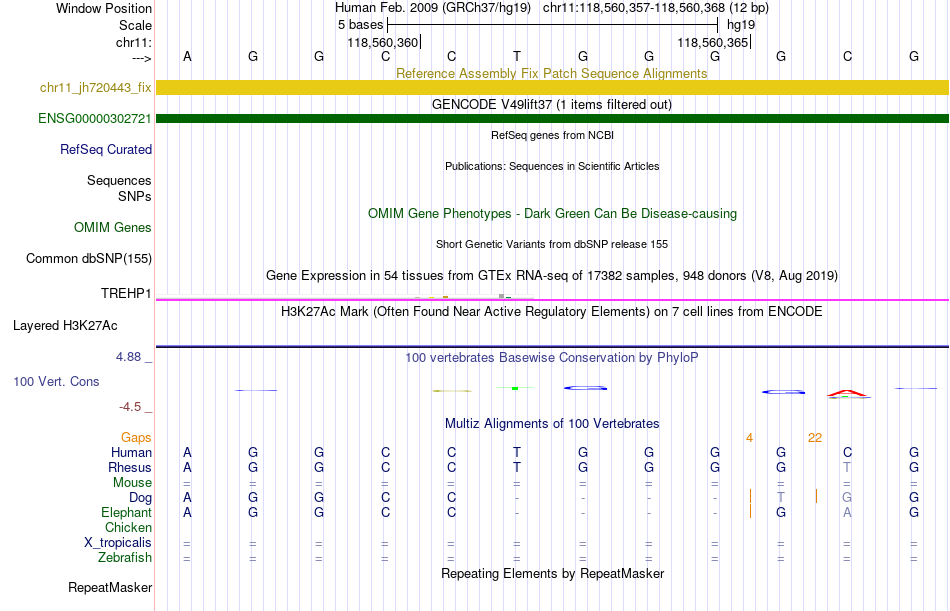This screenshot has height=611, width=950.
Task: Click the first base A in the top chr11 sequence row
Action: coord(187,56)
